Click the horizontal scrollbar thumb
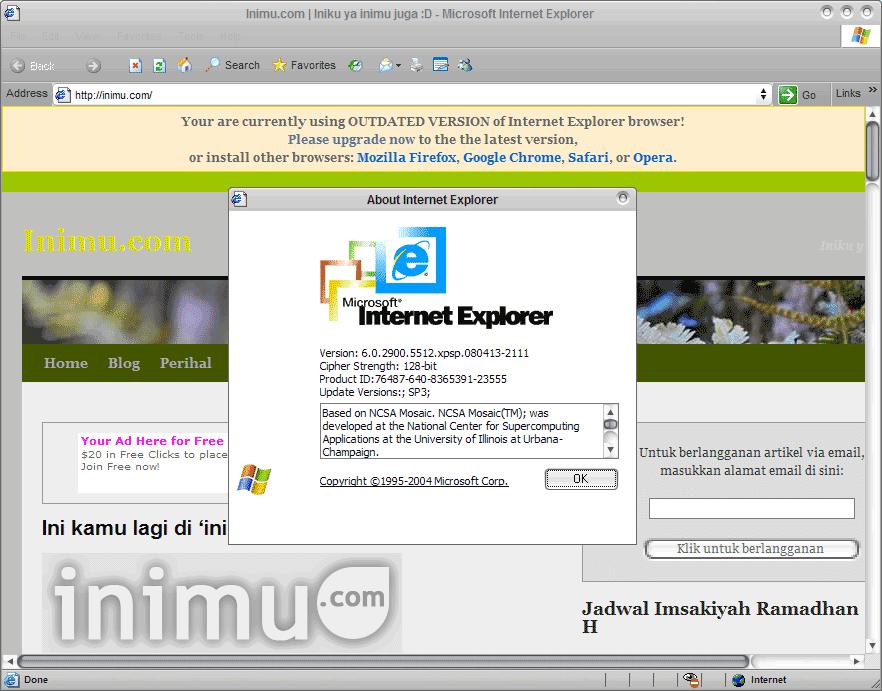The height and width of the screenshot is (691, 882). click(383, 661)
